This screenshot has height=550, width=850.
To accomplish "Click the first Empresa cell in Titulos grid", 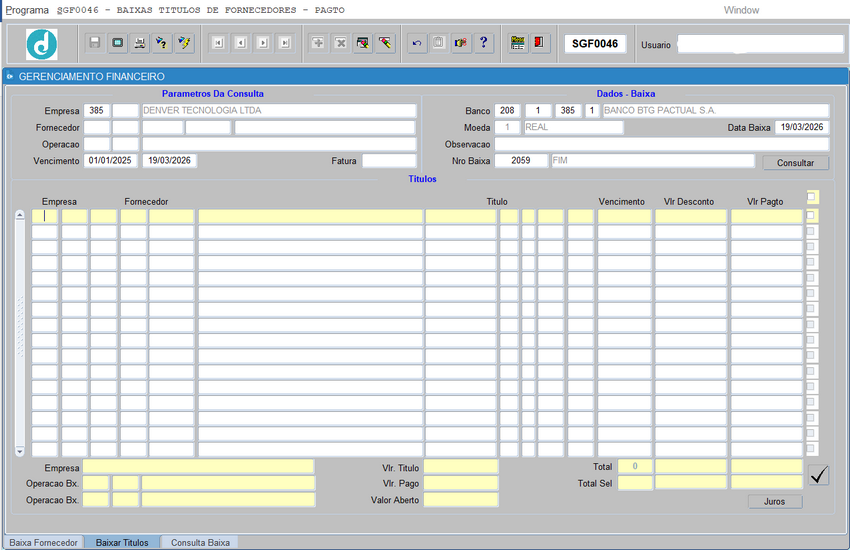I will (x=44, y=216).
